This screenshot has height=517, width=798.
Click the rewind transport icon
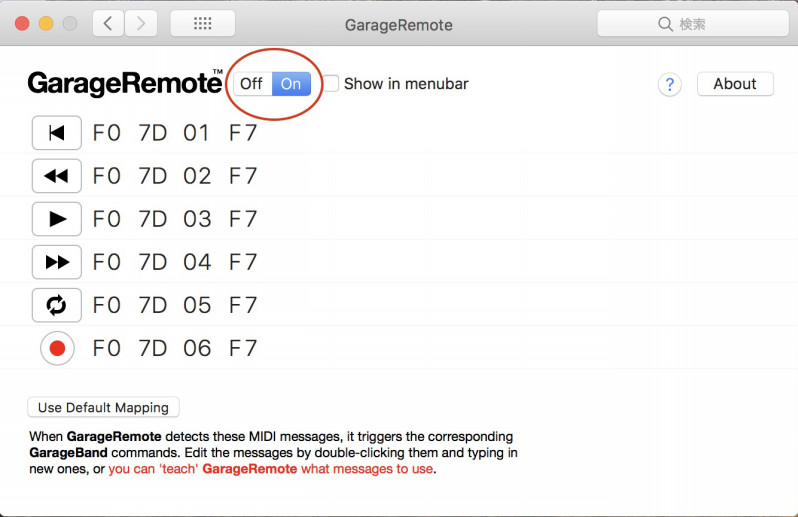pyautogui.click(x=56, y=176)
